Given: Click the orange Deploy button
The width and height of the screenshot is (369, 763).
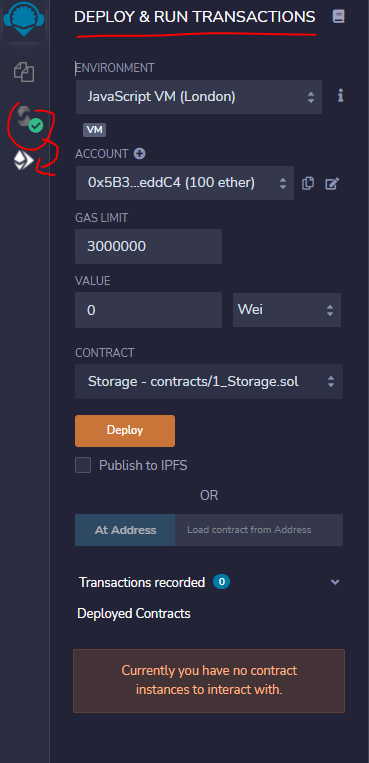Looking at the screenshot, I should click(x=125, y=431).
